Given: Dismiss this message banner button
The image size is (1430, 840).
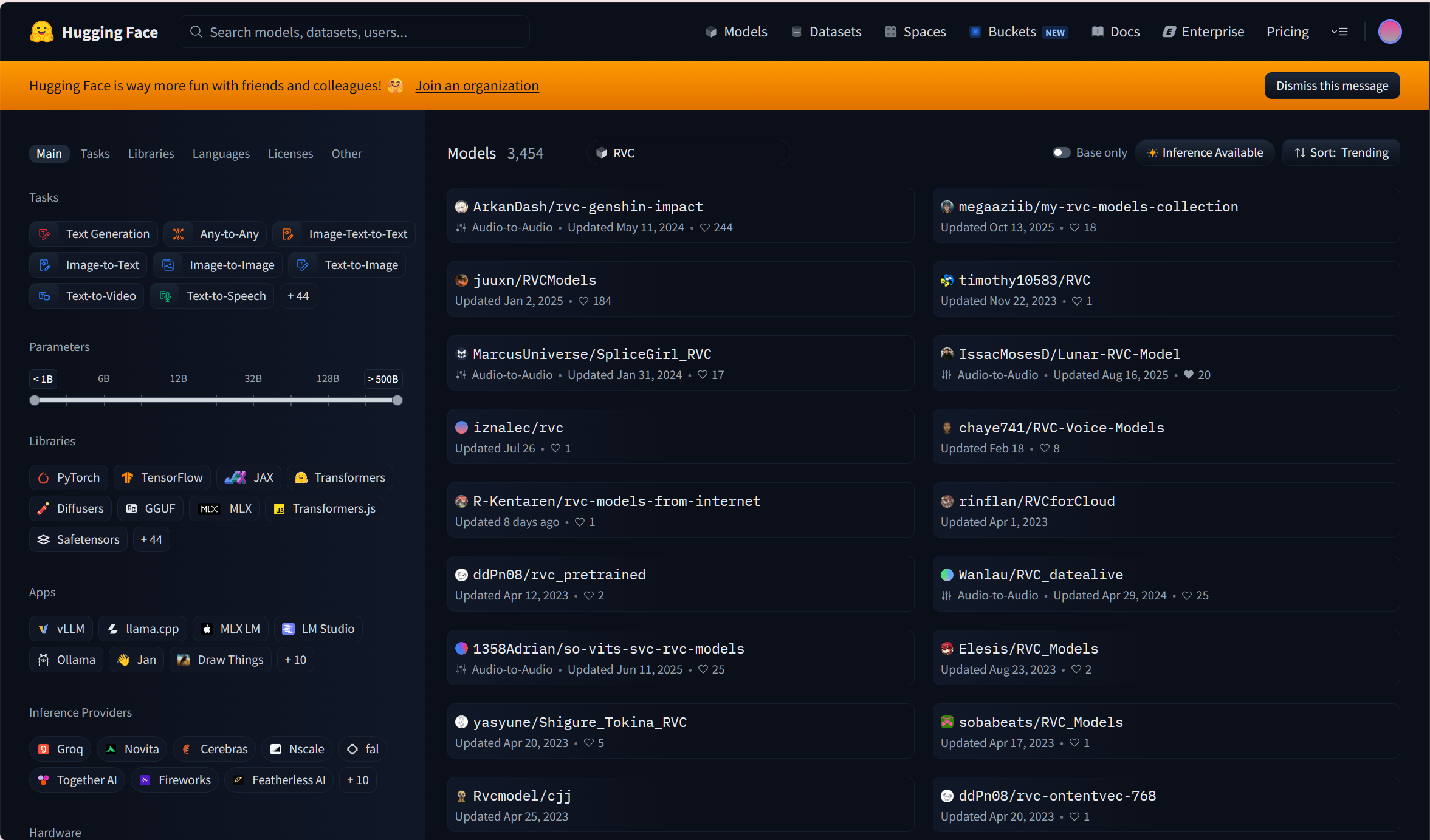Looking at the screenshot, I should pos(1332,86).
